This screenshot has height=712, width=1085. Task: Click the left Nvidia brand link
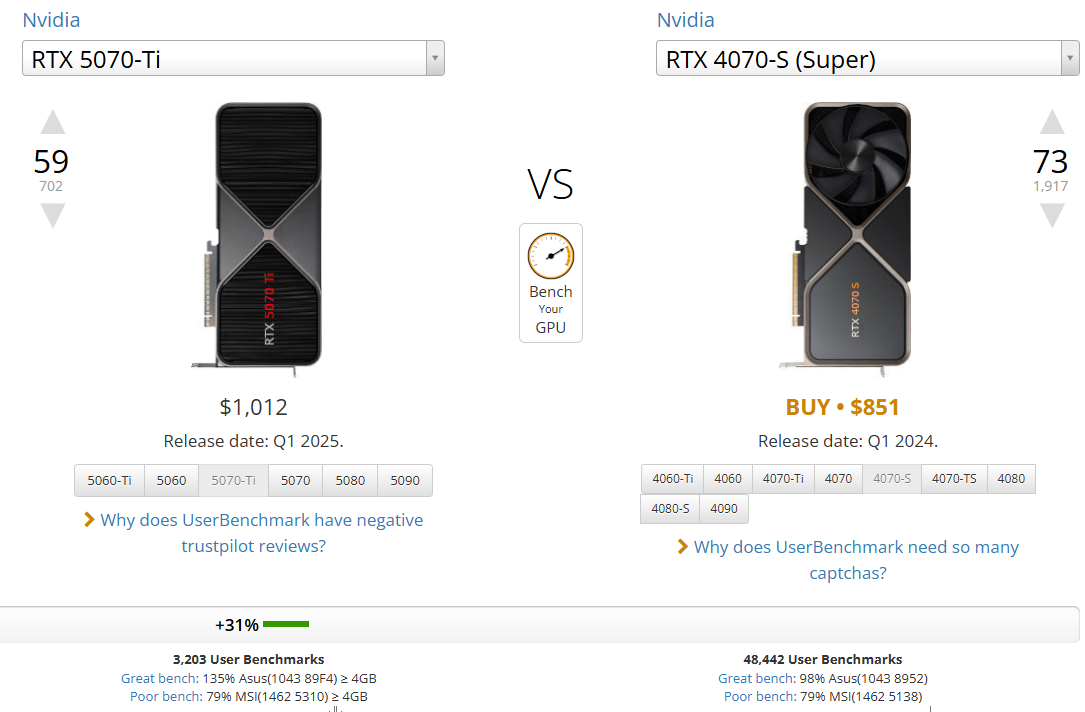51,20
